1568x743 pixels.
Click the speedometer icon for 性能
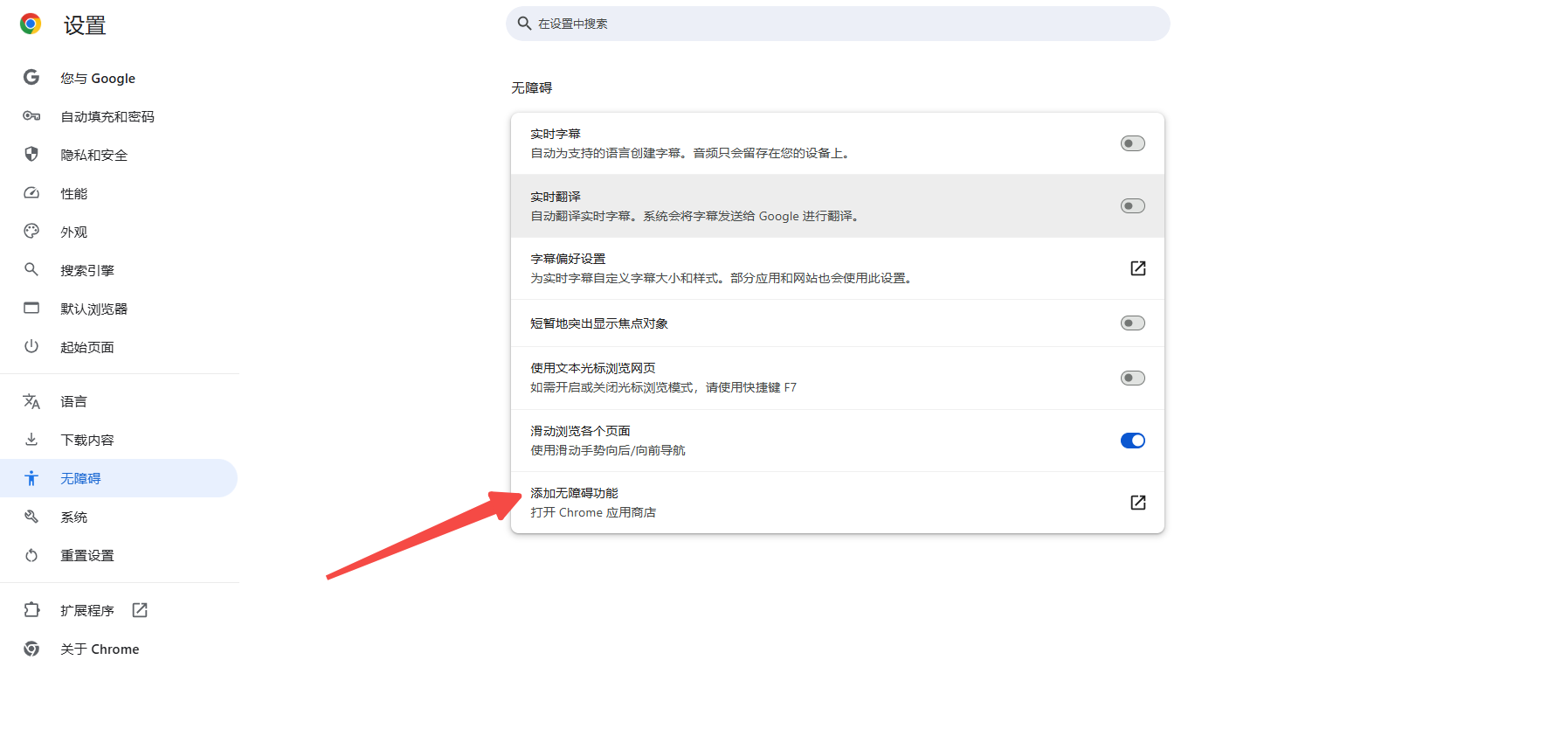point(31,192)
